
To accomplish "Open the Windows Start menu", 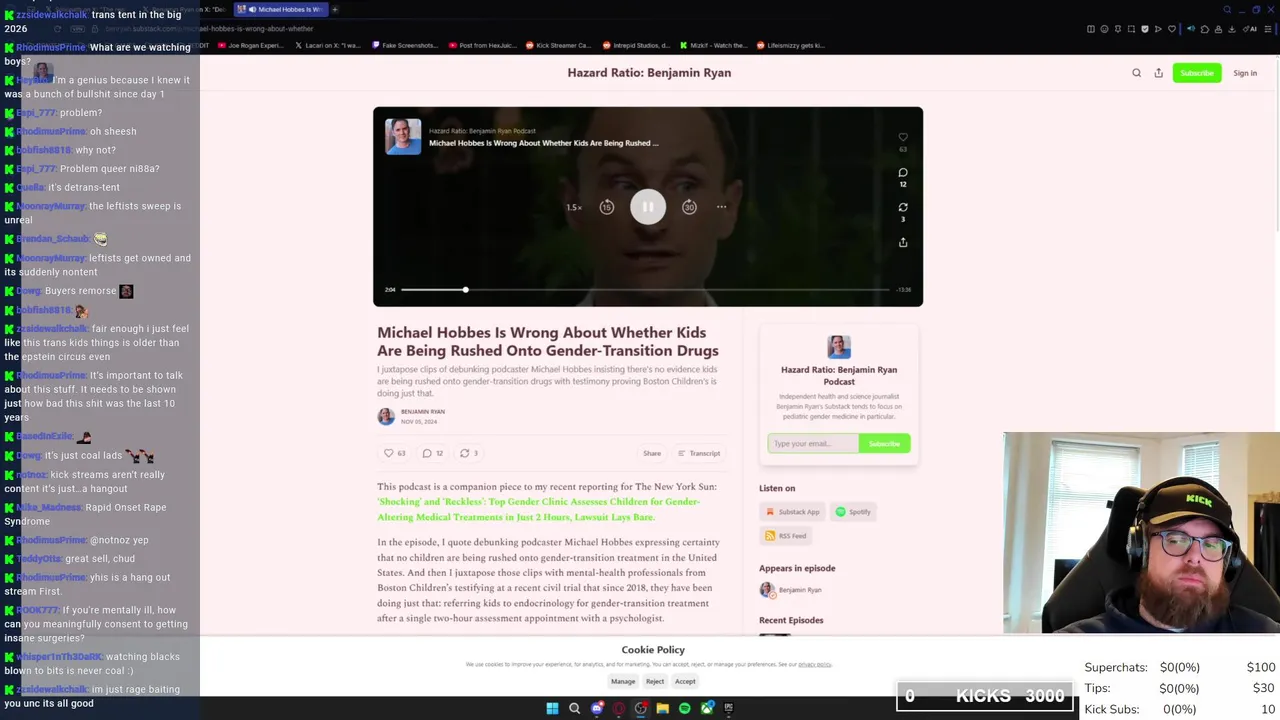I will 552,708.
